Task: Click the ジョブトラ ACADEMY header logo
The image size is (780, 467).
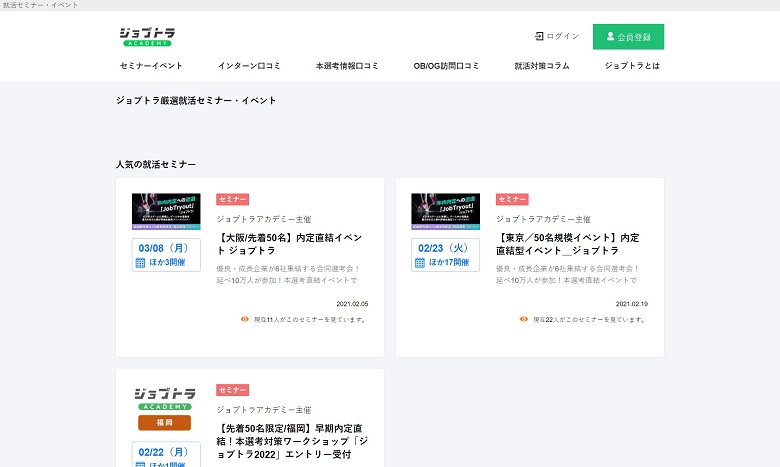Action: [147, 37]
